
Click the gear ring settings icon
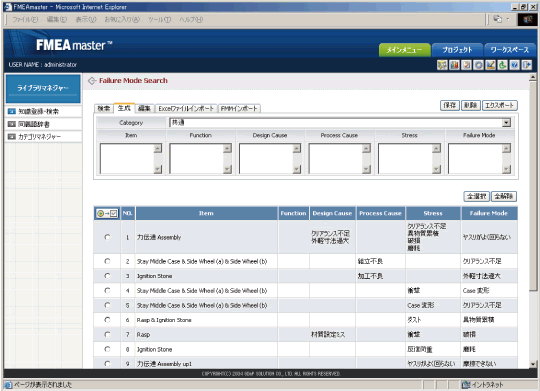tap(478, 65)
